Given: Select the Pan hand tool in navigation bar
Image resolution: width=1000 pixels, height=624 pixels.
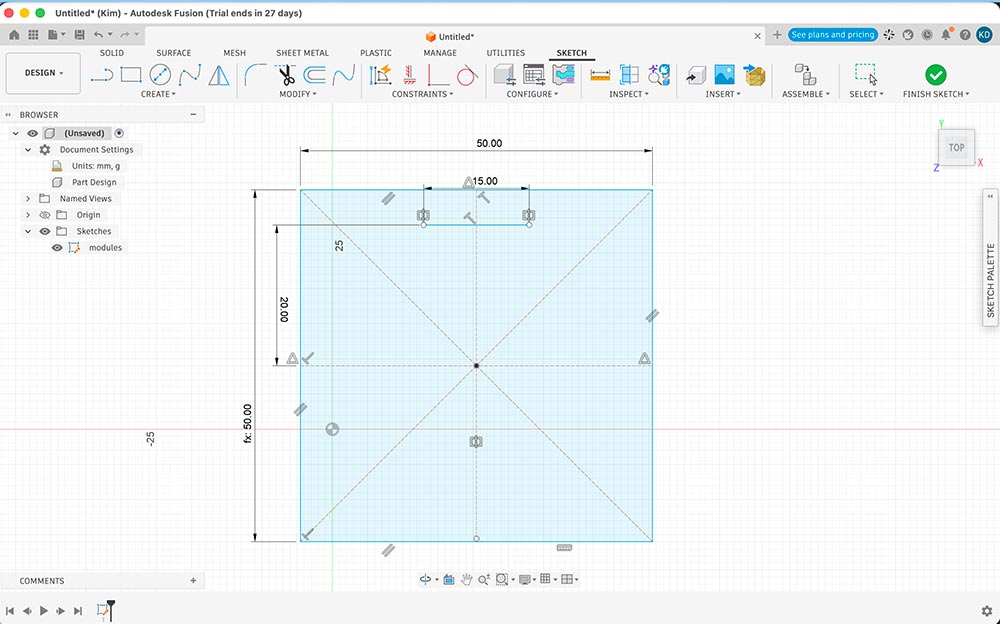Looking at the screenshot, I should [x=466, y=579].
